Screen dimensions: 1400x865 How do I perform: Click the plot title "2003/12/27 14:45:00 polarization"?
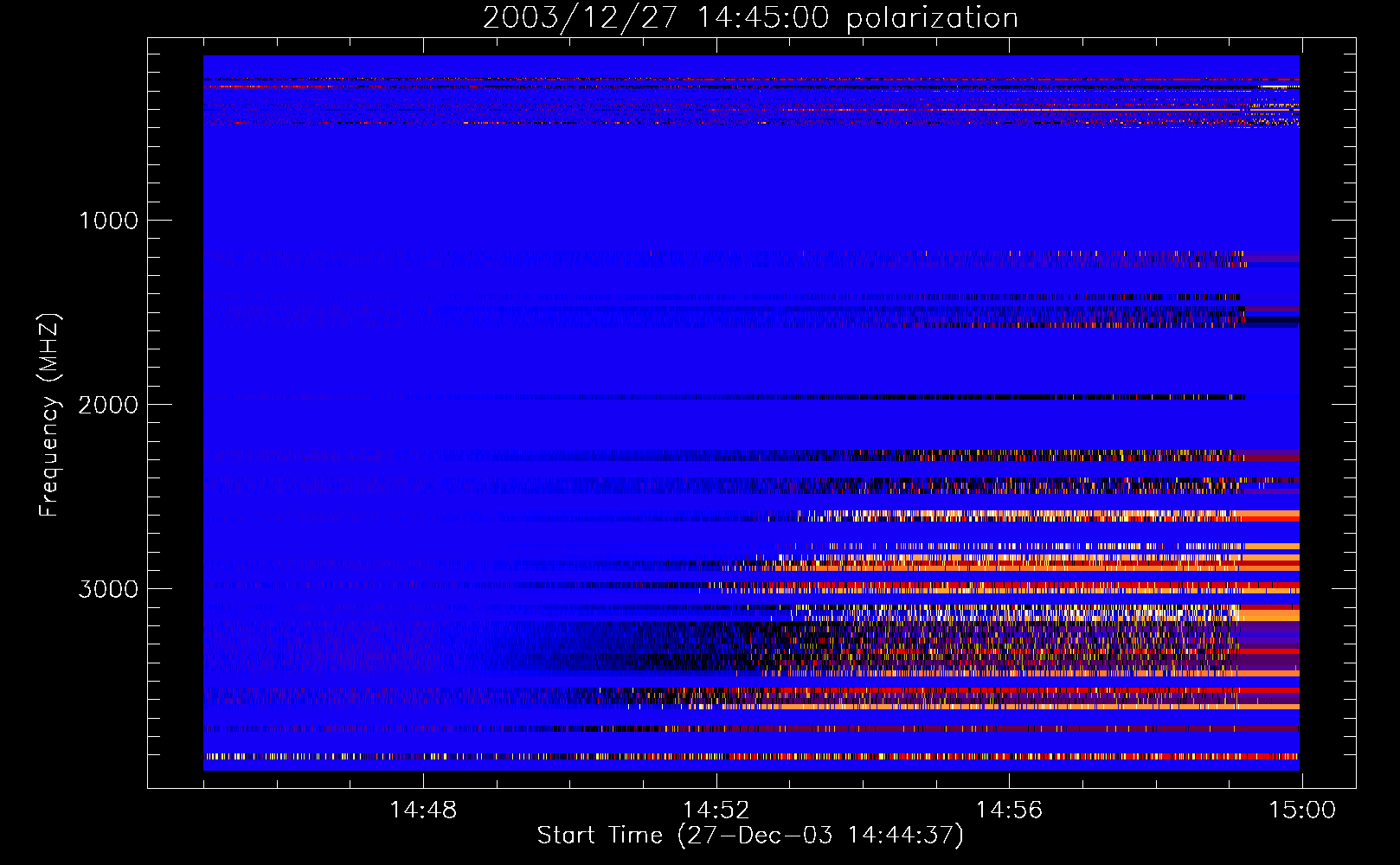click(750, 18)
